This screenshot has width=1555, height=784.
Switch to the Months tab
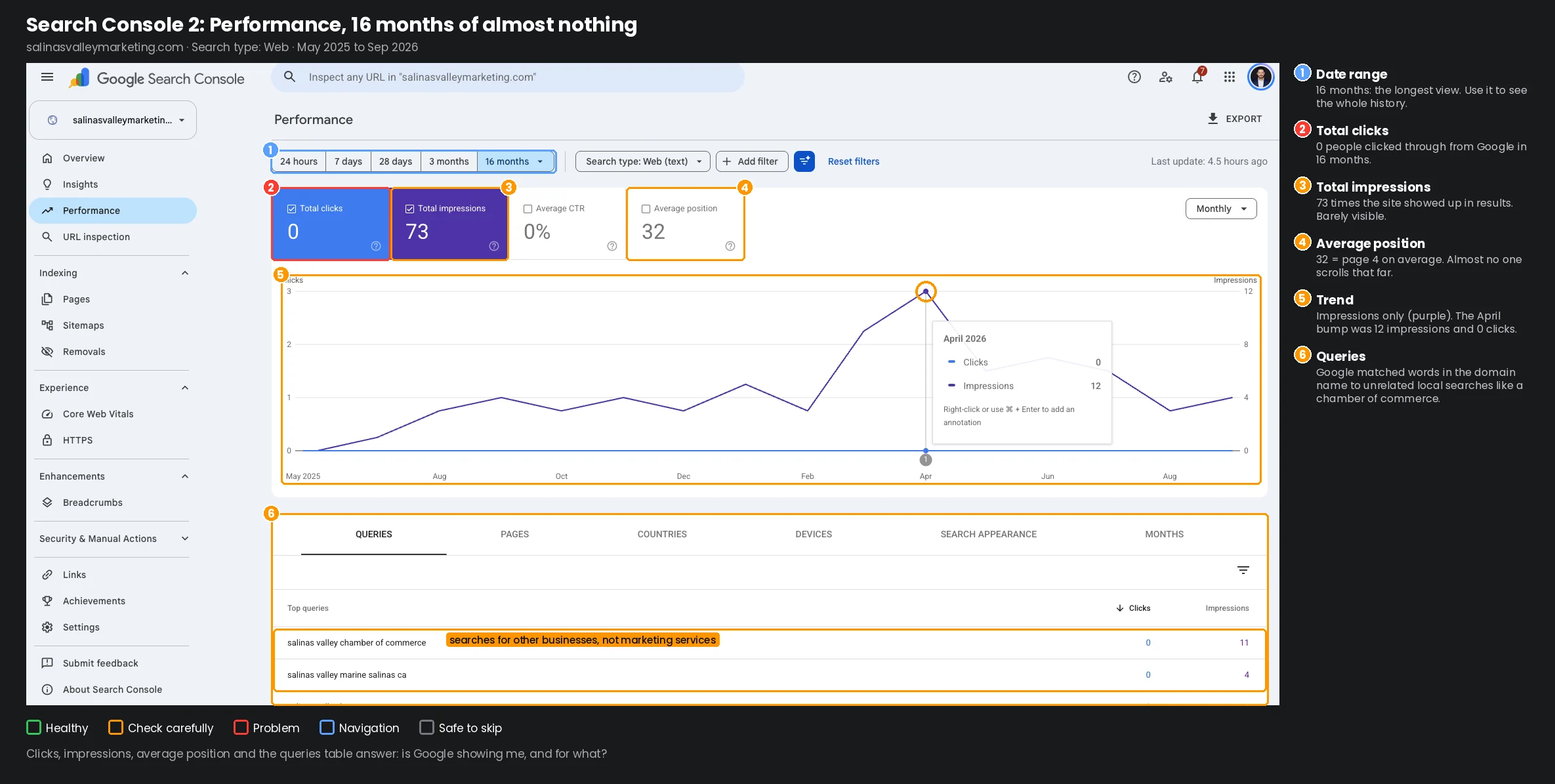pyautogui.click(x=1165, y=534)
